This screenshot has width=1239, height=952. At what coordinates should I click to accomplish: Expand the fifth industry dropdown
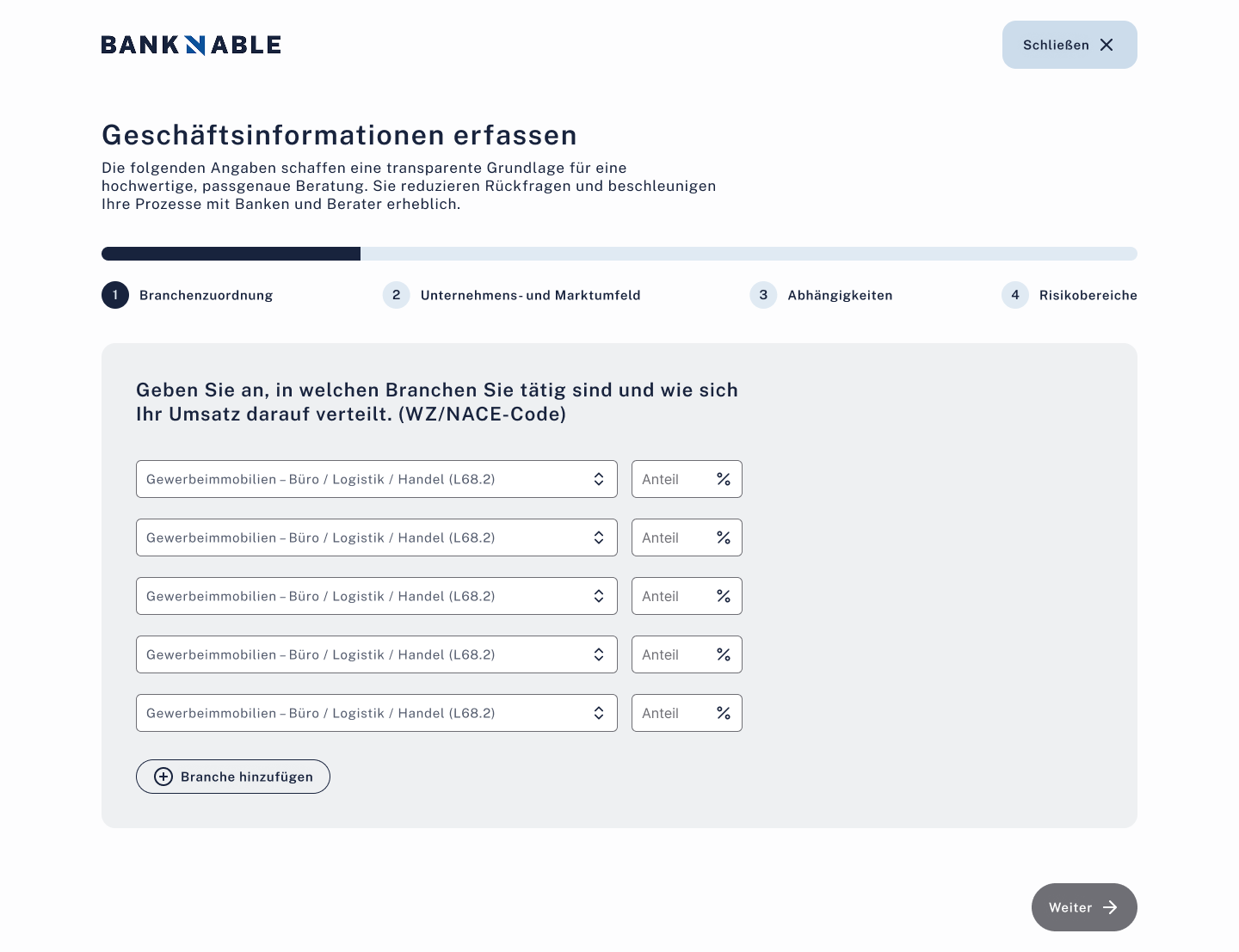point(376,713)
